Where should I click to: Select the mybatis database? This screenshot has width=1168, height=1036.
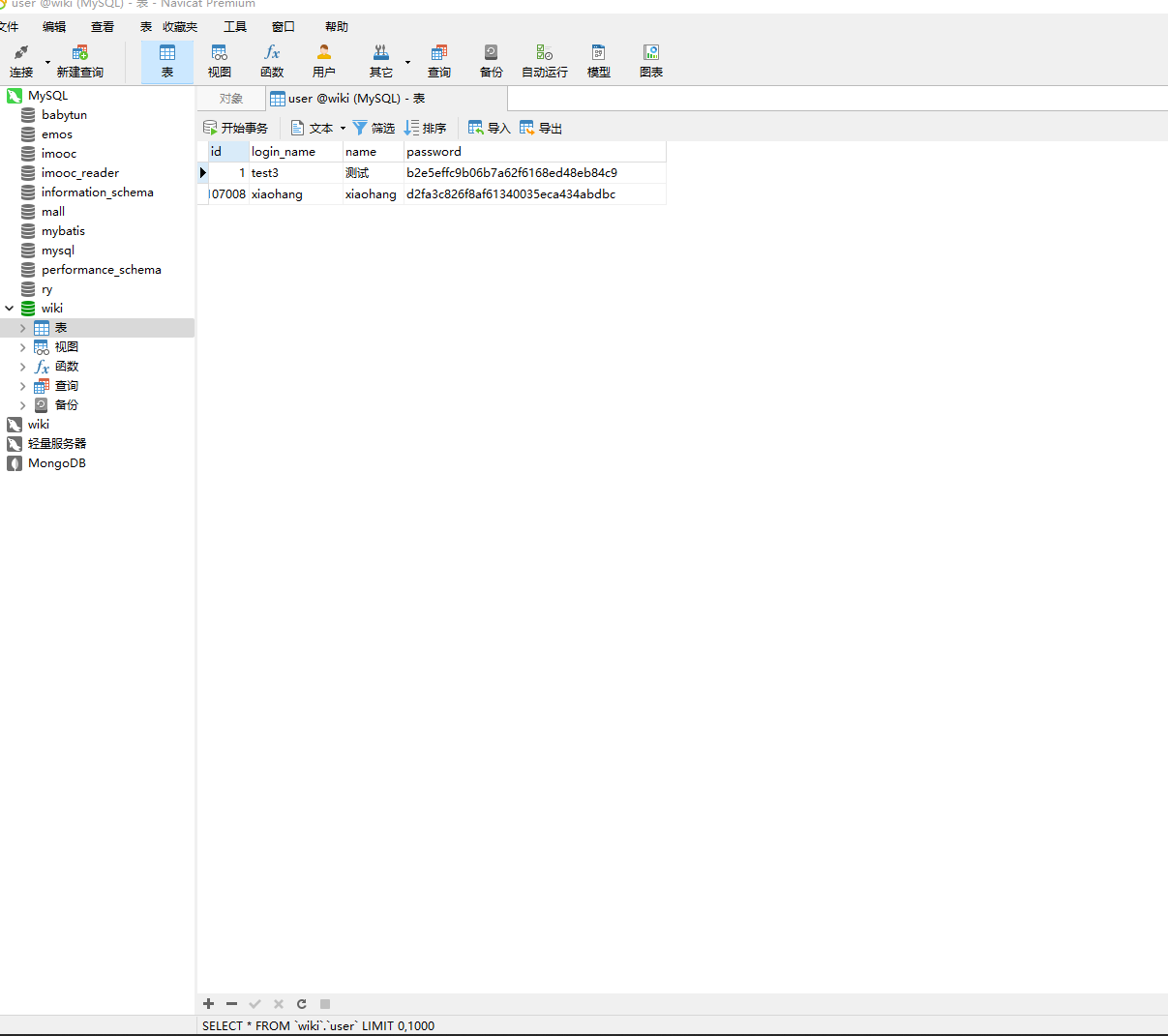[63, 231]
